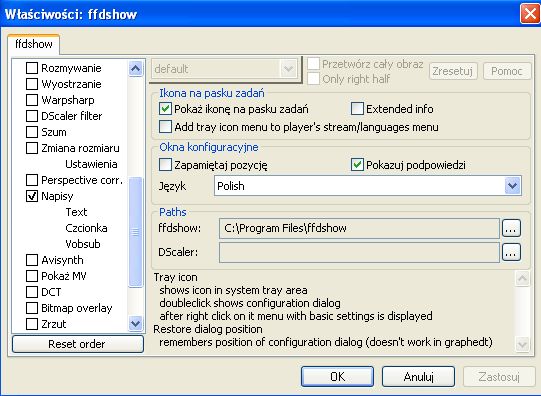Enable the Wyostrzanie filter checkbox
Screen dimensions: 541x396
(x=32, y=84)
